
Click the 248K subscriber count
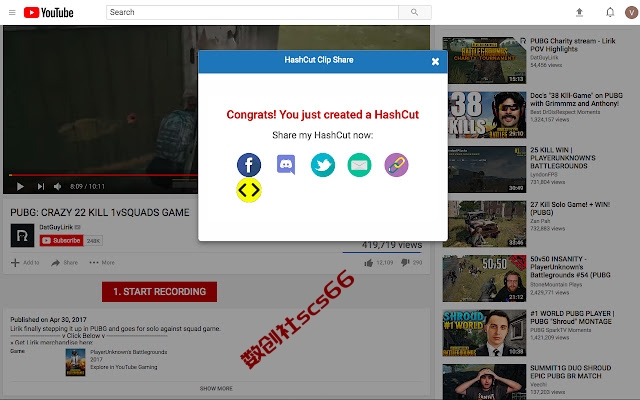click(93, 241)
